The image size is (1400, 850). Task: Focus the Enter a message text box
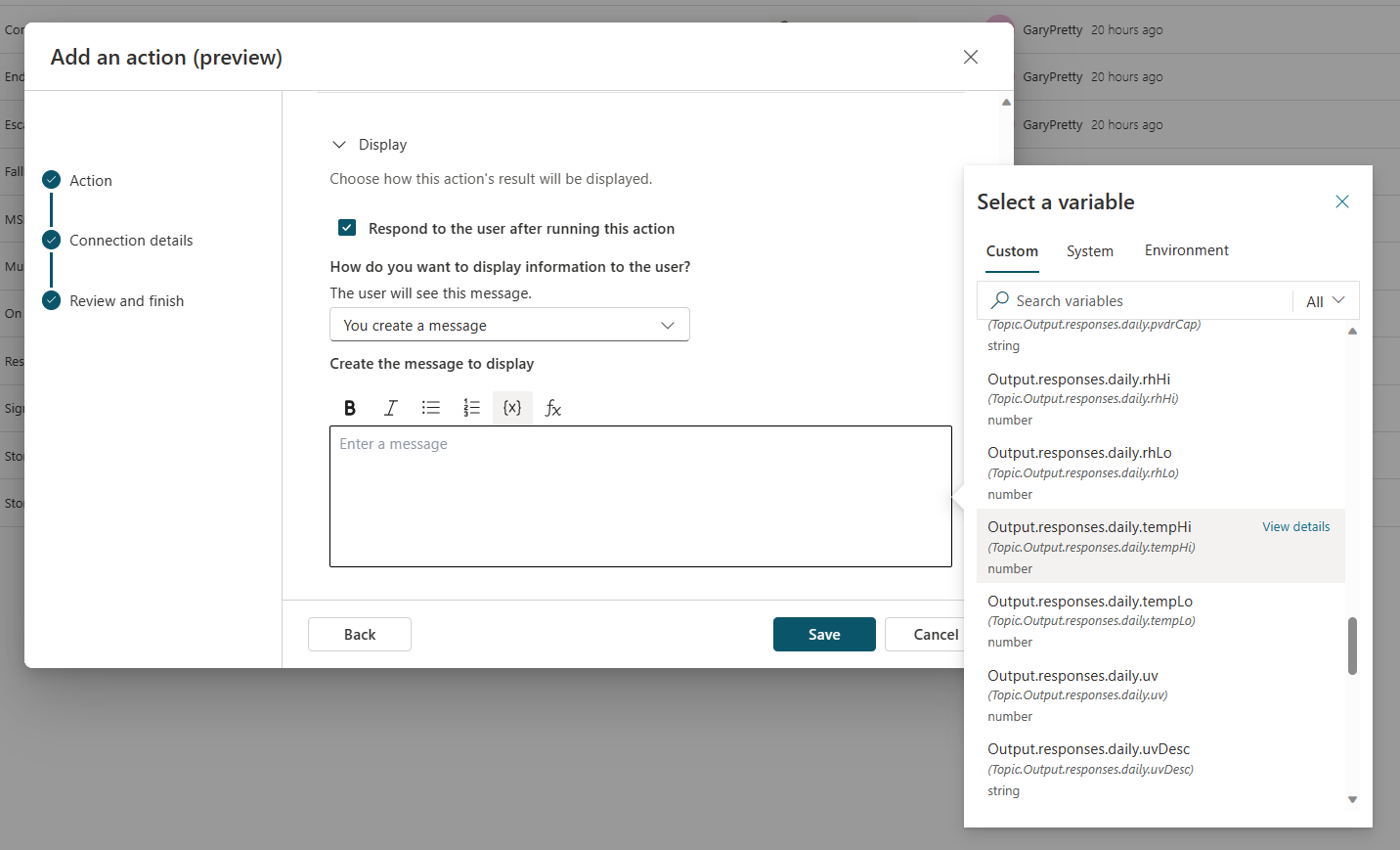640,496
